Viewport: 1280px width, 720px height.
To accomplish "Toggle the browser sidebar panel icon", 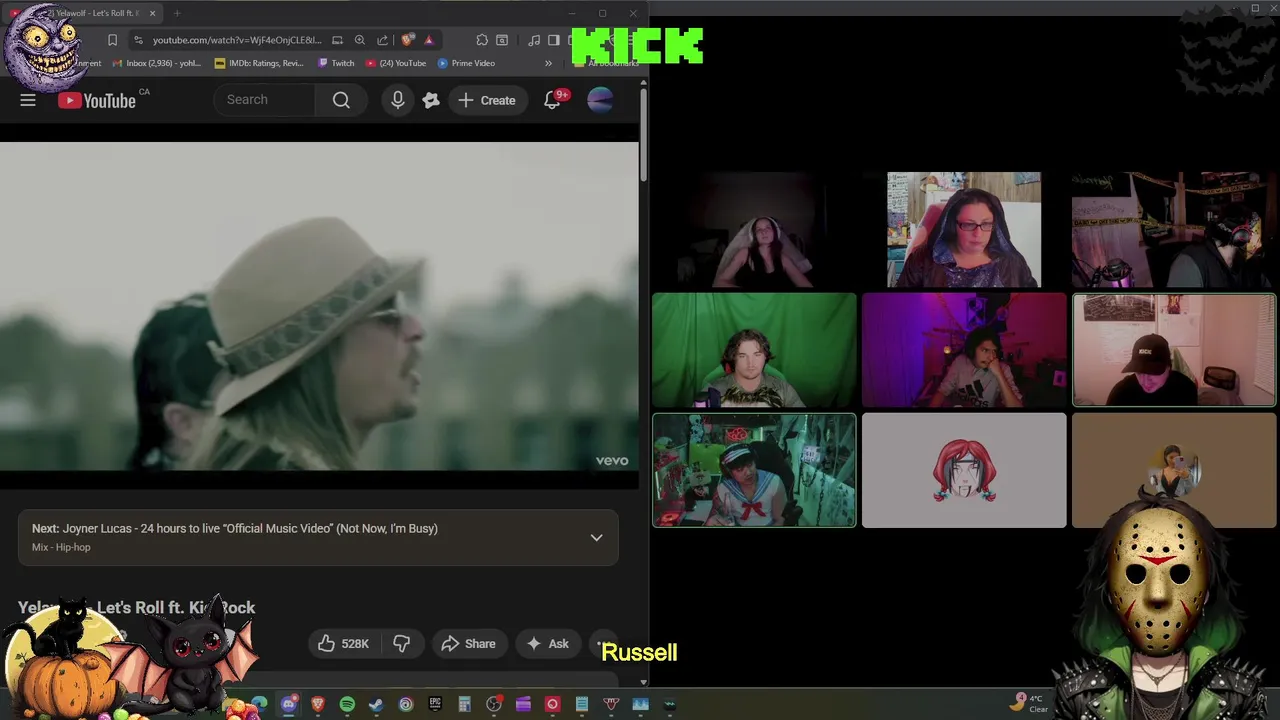I will [554, 40].
